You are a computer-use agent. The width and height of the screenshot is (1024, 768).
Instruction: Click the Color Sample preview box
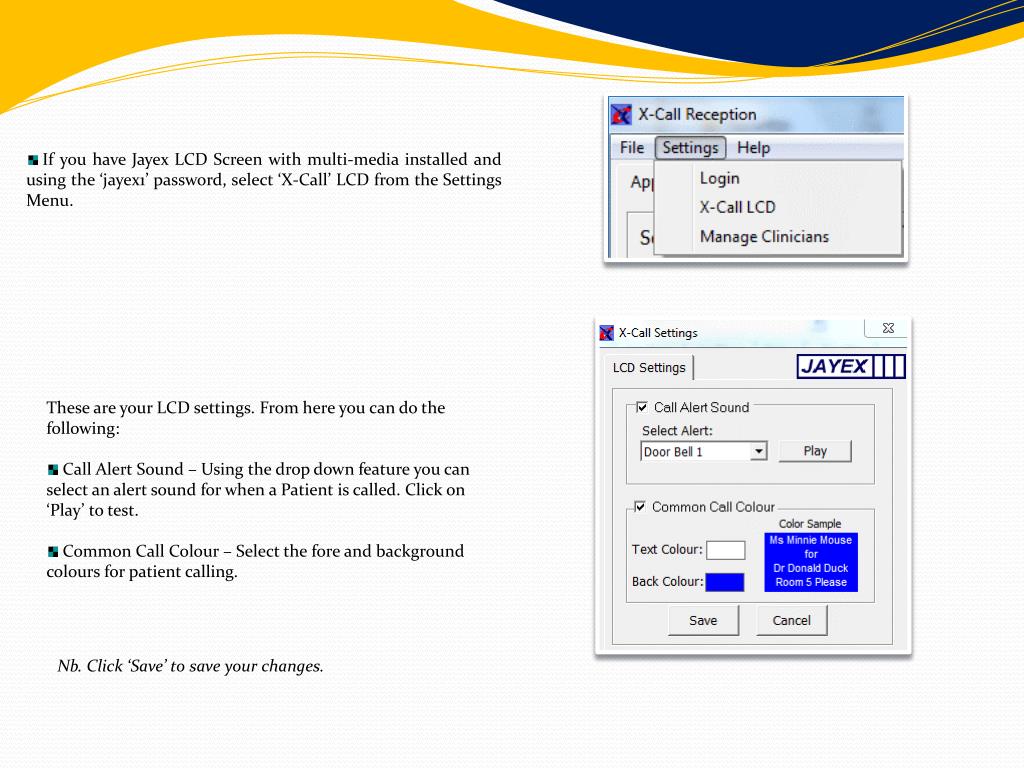click(811, 562)
